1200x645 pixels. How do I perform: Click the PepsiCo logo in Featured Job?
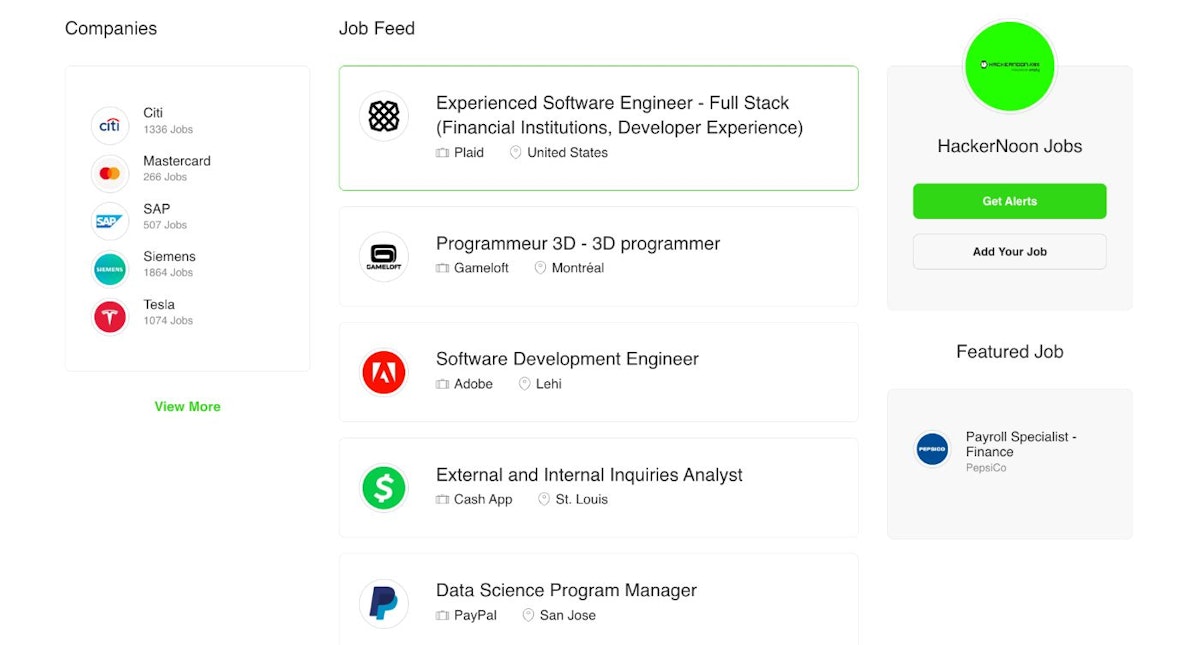[x=932, y=449]
